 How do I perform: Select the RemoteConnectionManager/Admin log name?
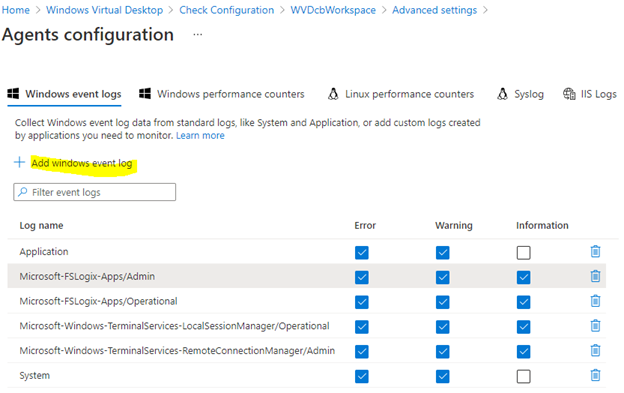pyautogui.click(x=177, y=350)
